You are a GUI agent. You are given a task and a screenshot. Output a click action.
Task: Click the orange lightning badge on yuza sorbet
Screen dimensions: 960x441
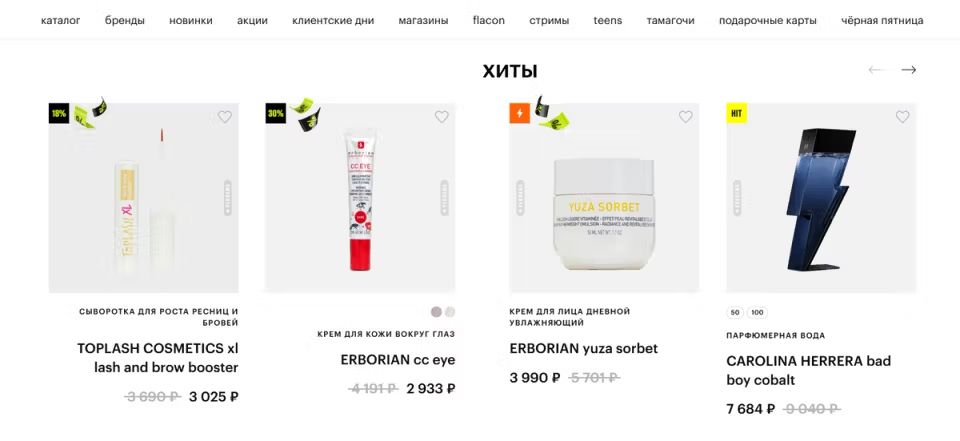tap(520, 113)
